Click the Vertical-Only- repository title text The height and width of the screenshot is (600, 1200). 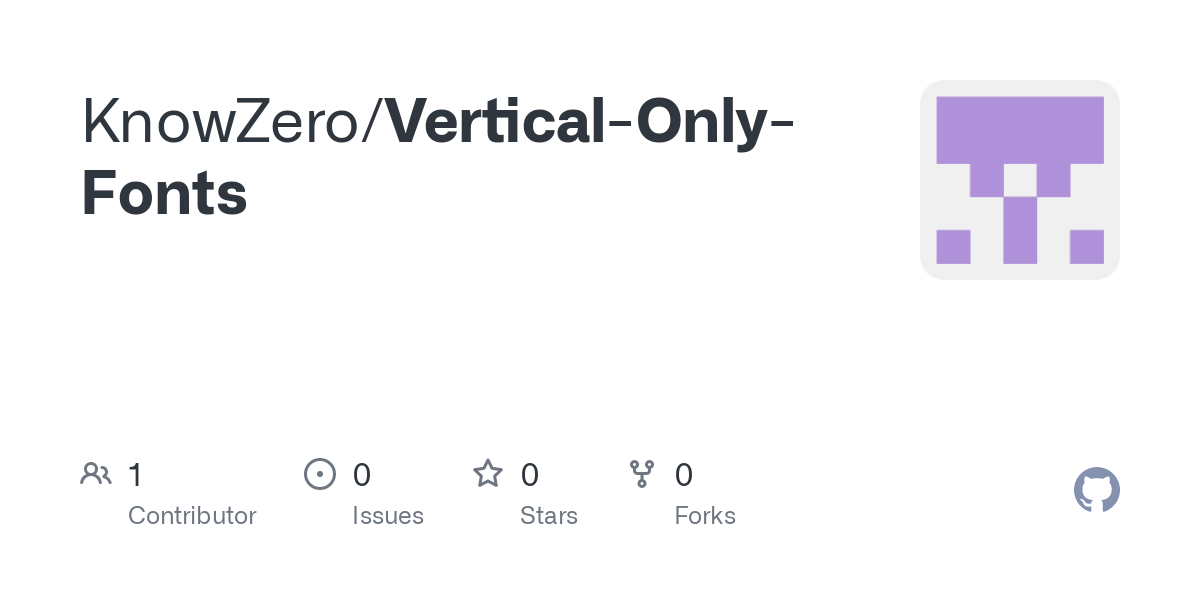tap(590, 122)
